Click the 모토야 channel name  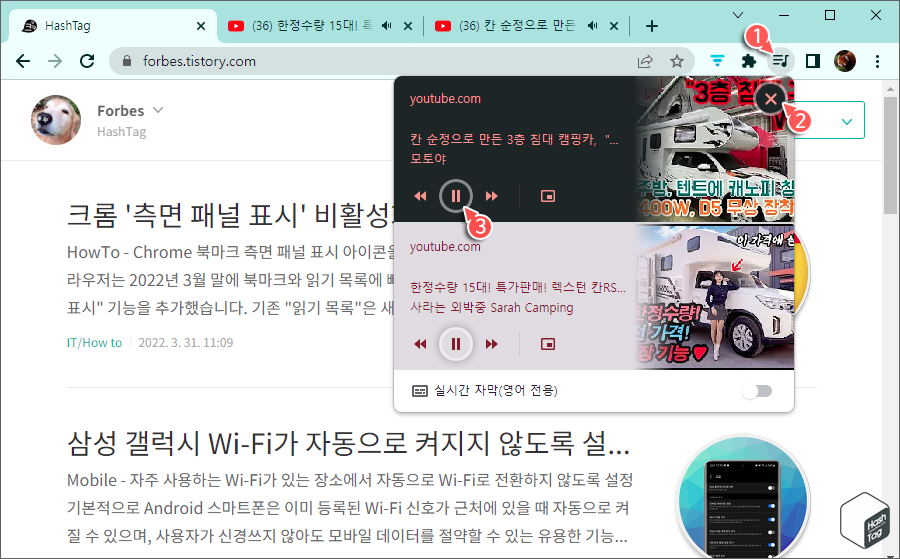pos(428,158)
